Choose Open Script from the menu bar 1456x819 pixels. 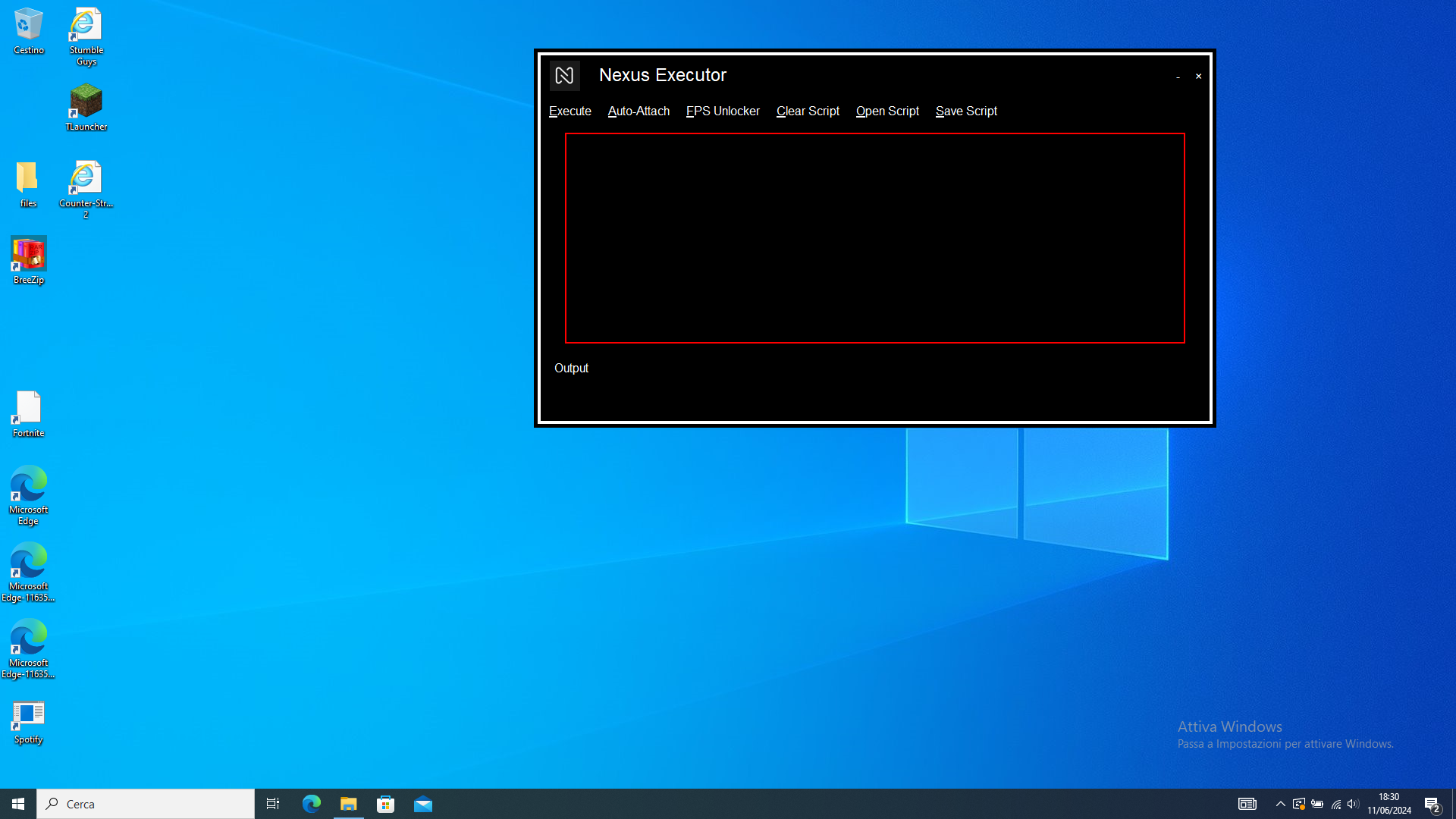(887, 111)
